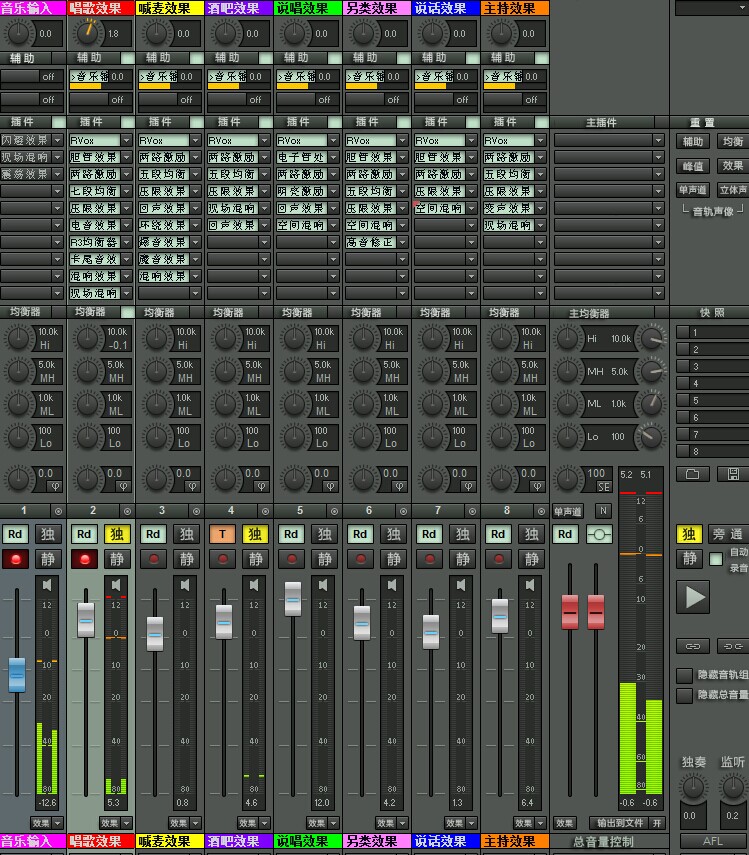Click the 主插件 master plugins header
This screenshot has height=855, width=749.
tap(602, 123)
